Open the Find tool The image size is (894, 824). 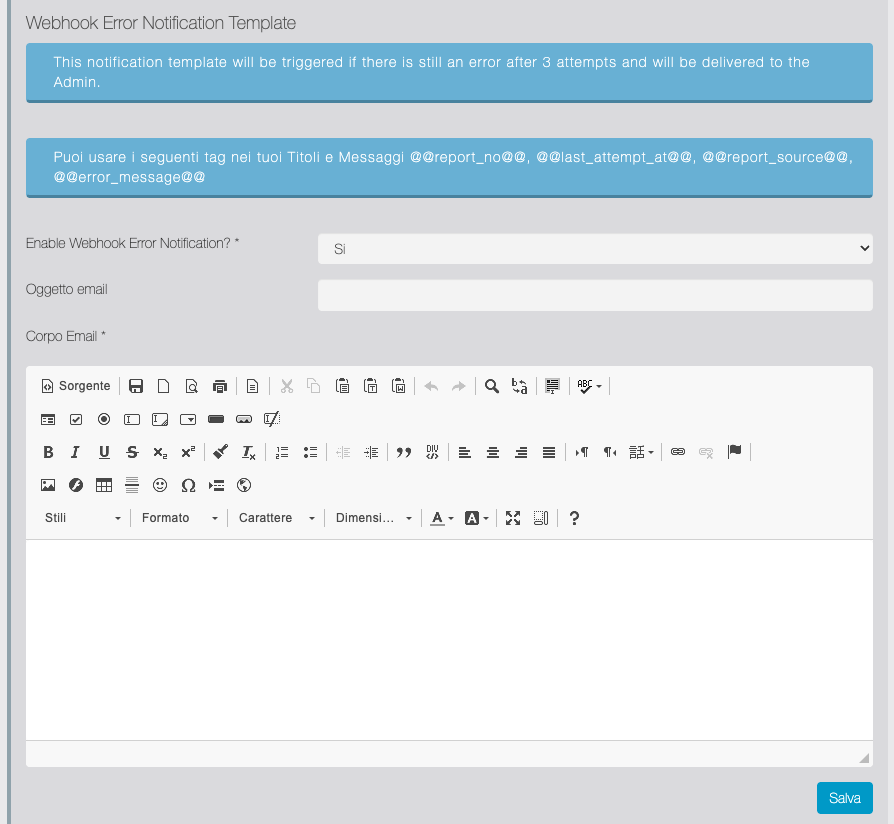click(491, 385)
